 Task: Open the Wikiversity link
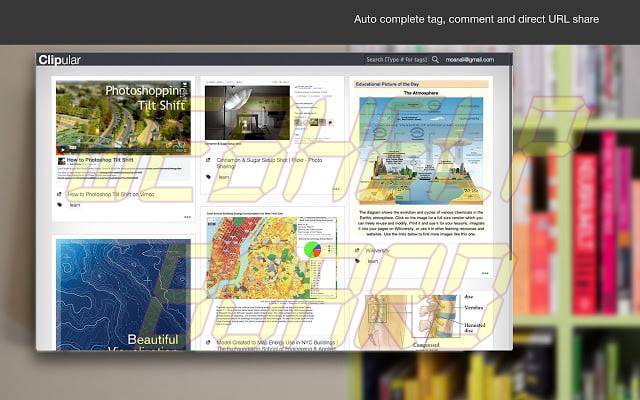[378, 251]
